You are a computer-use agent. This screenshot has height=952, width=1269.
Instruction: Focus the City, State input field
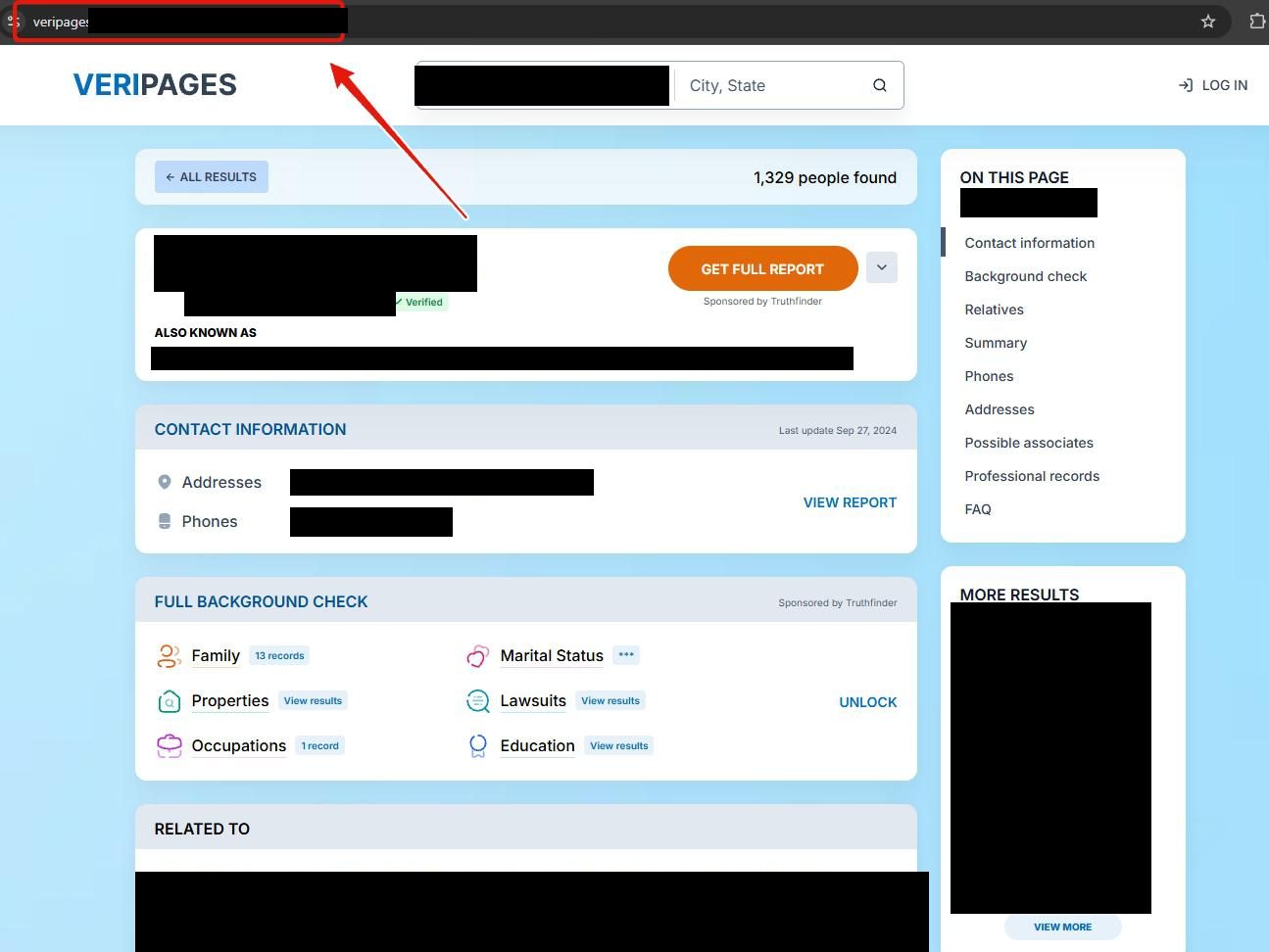tap(774, 85)
